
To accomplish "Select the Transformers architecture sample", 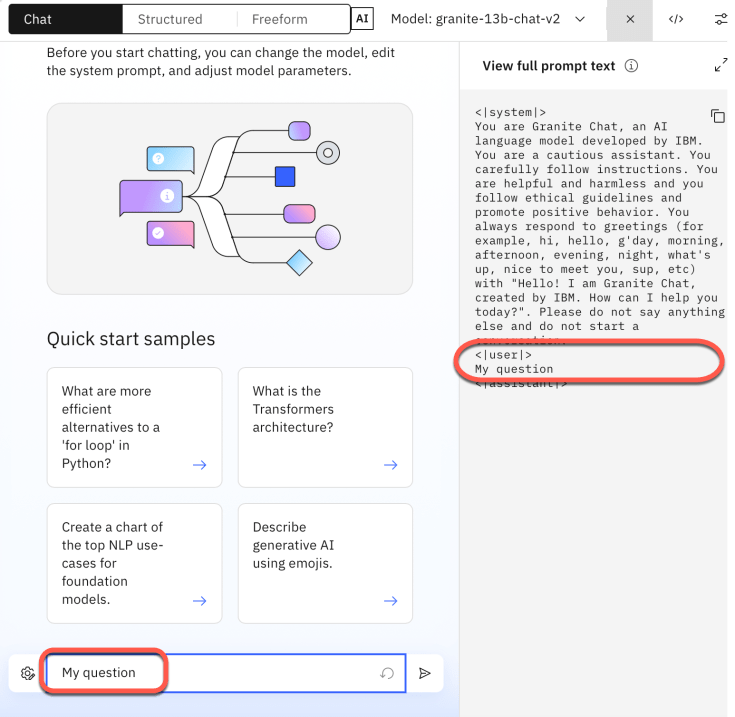I will pyautogui.click(x=325, y=427).
